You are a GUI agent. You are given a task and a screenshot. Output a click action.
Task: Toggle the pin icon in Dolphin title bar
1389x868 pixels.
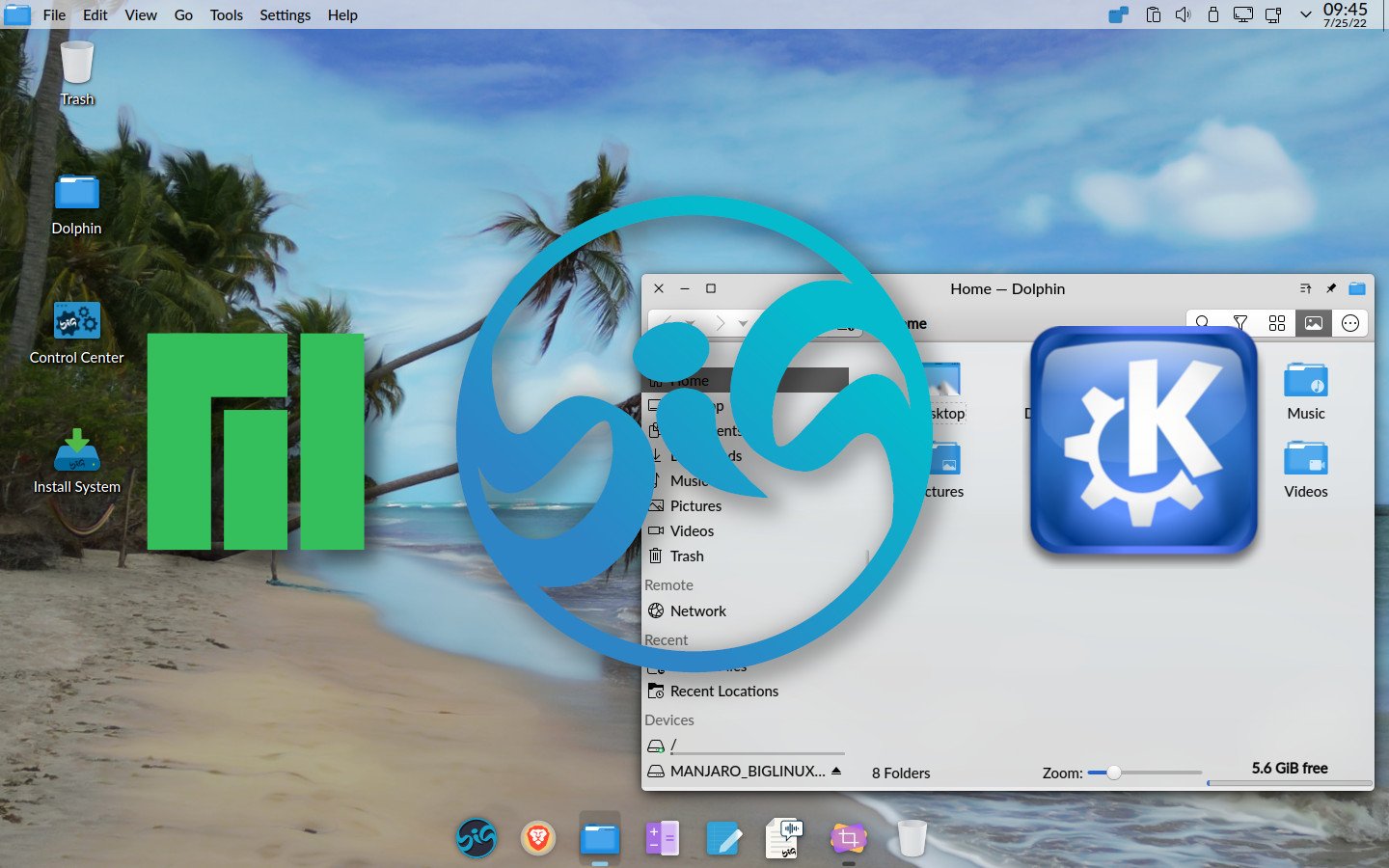pos(1331,288)
